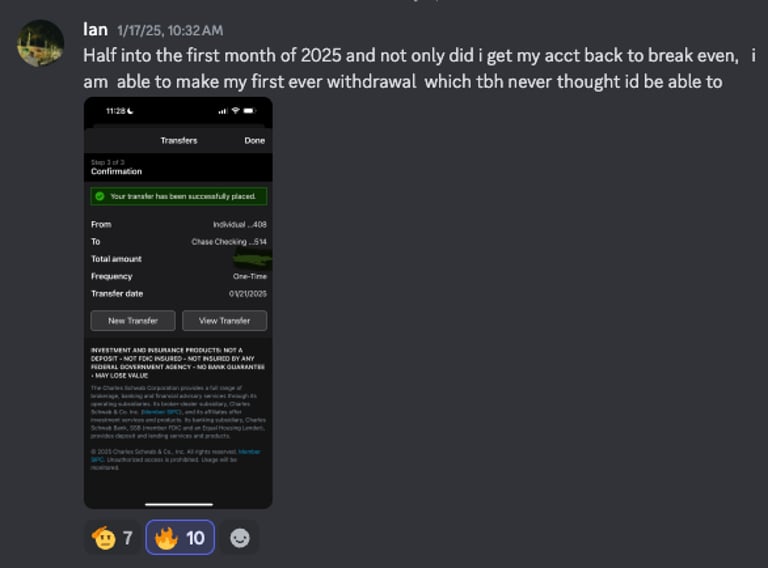Screen dimensions: 768x568
Task: Click the green success checkmark icon
Action: [100, 196]
